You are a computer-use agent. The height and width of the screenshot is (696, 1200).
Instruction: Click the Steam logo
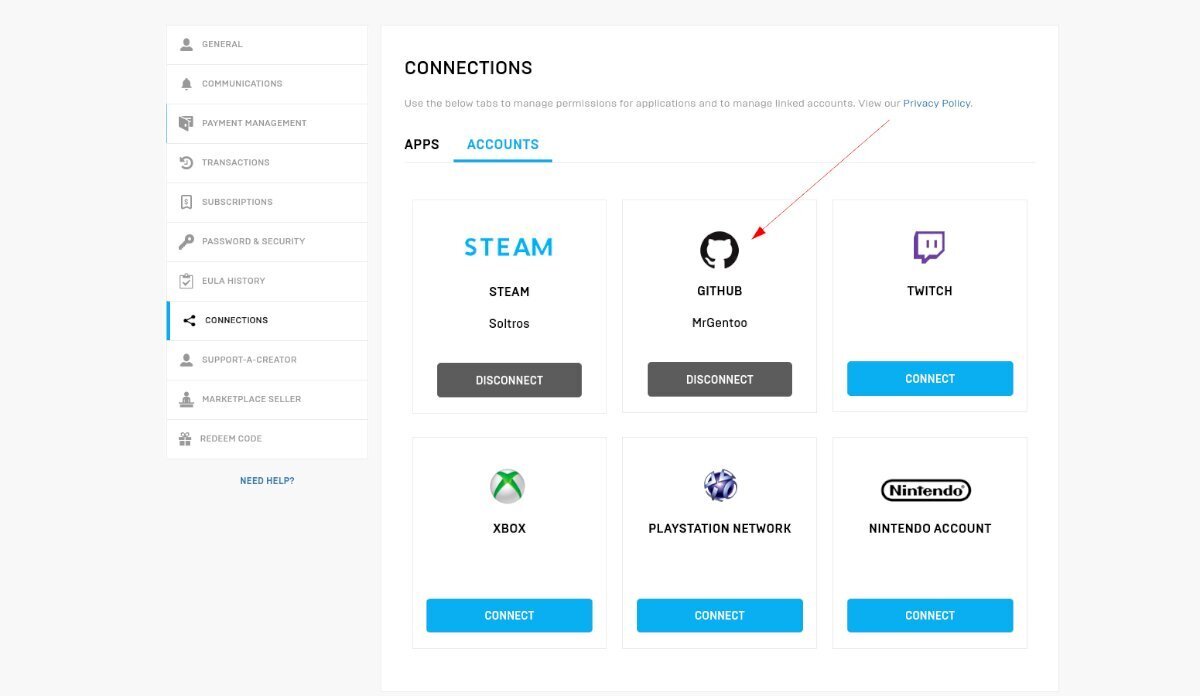[x=509, y=247]
